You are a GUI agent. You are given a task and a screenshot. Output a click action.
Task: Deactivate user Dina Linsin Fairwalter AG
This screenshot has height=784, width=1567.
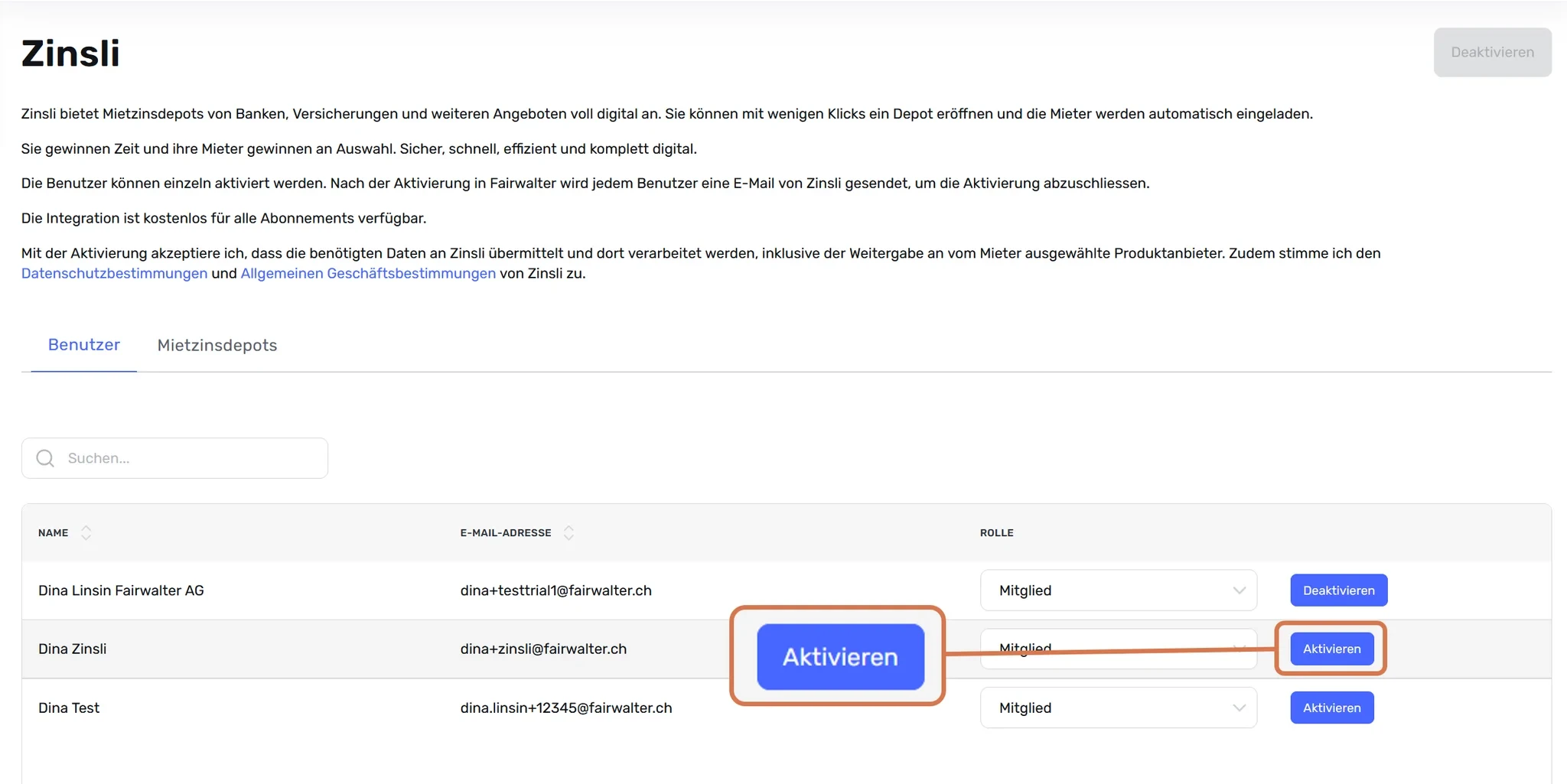click(1339, 590)
